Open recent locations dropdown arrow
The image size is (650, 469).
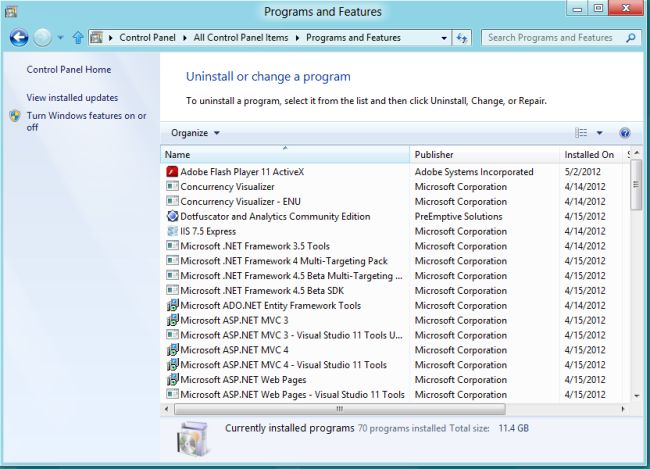click(x=61, y=38)
